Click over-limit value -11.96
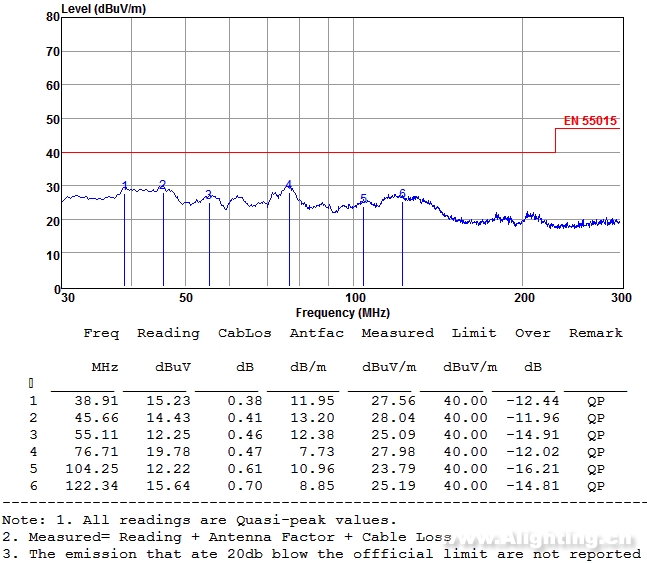Image resolution: width=647 pixels, height=563 pixels. click(533, 418)
